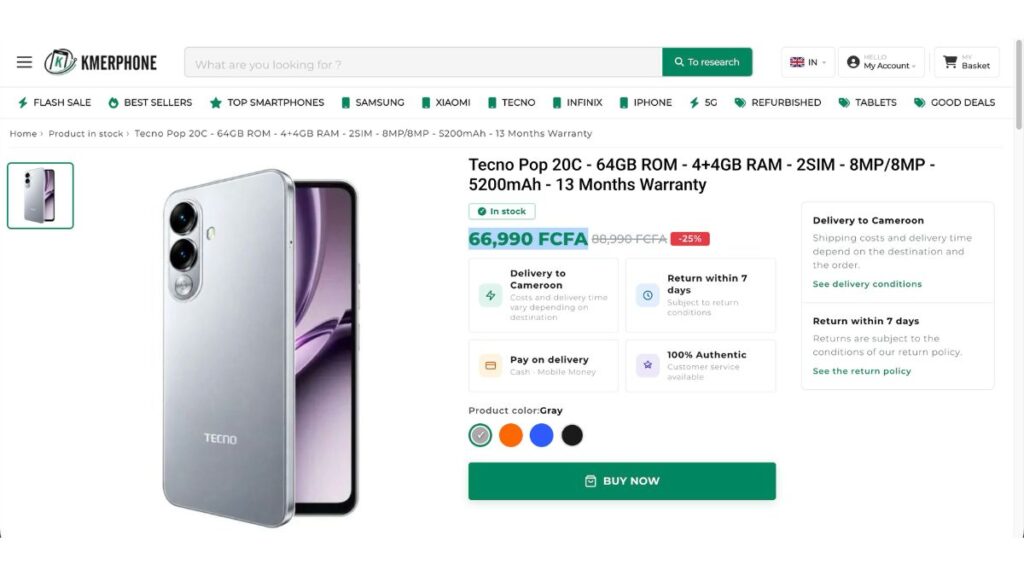1024x576 pixels.
Task: Open the REFURBISHED category
Action: [x=778, y=103]
